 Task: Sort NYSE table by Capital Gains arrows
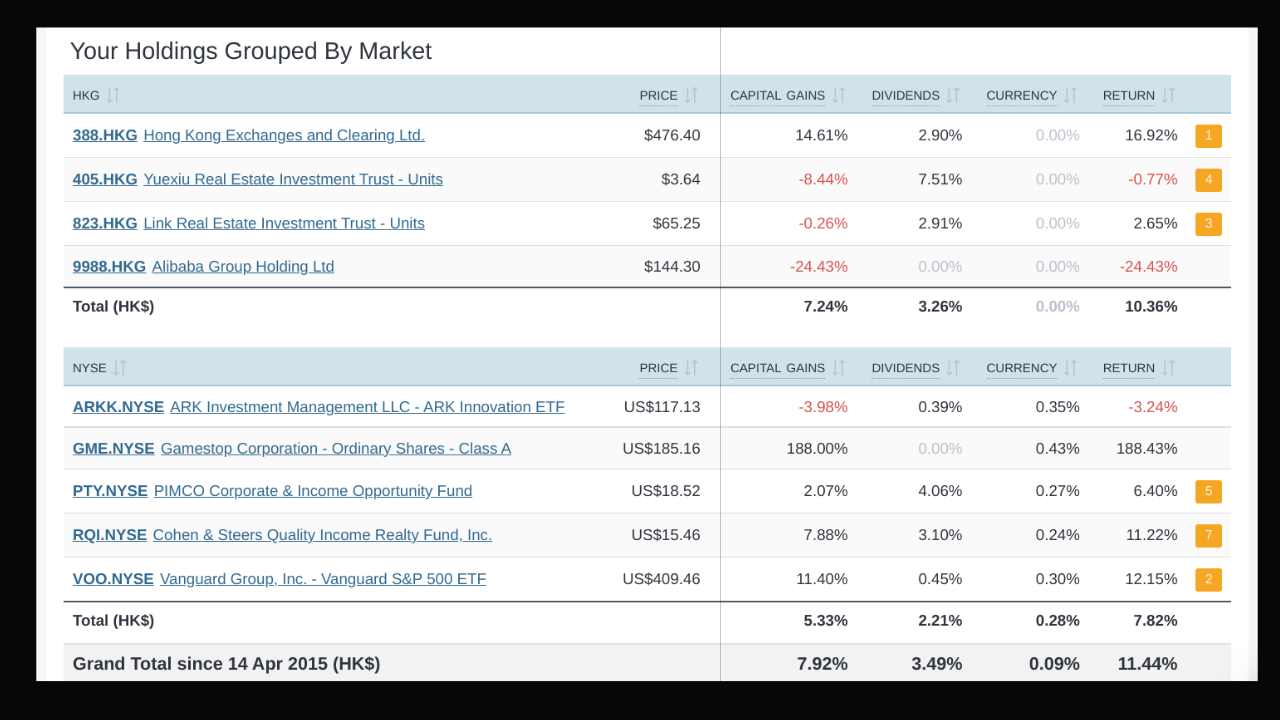point(839,368)
